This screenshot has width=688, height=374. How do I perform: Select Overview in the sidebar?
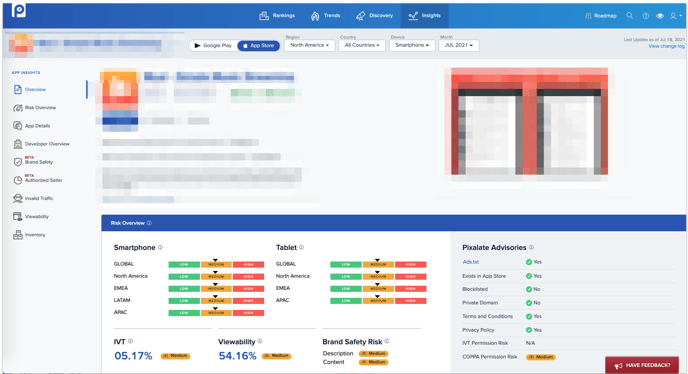pos(35,90)
